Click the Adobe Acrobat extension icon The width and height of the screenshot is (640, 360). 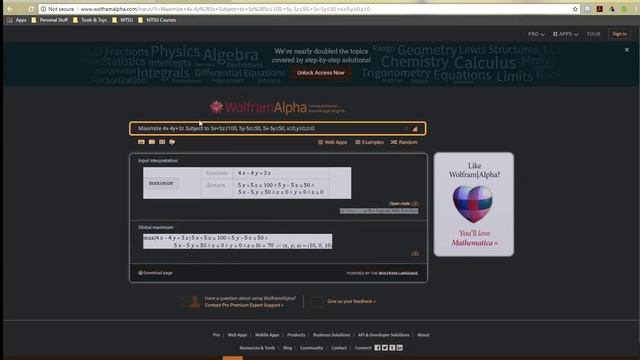[x=600, y=9]
